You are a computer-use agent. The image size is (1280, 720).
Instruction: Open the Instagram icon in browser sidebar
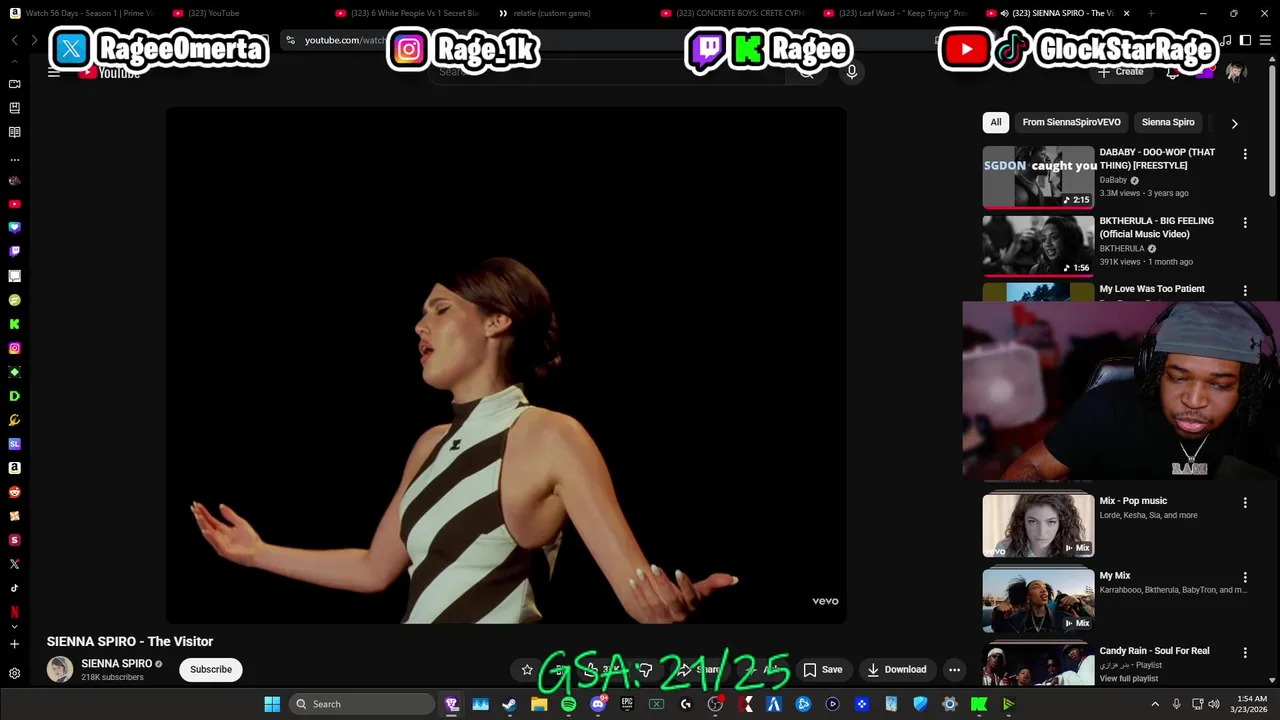14,348
